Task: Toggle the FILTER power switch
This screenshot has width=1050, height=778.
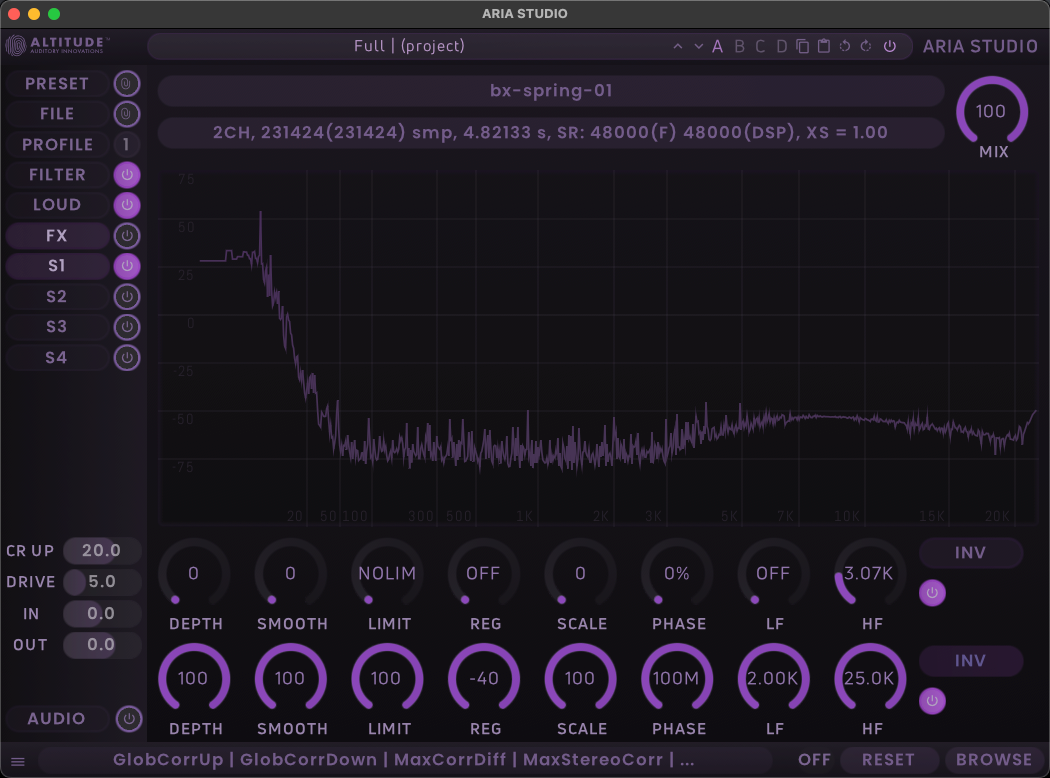Action: click(x=127, y=175)
